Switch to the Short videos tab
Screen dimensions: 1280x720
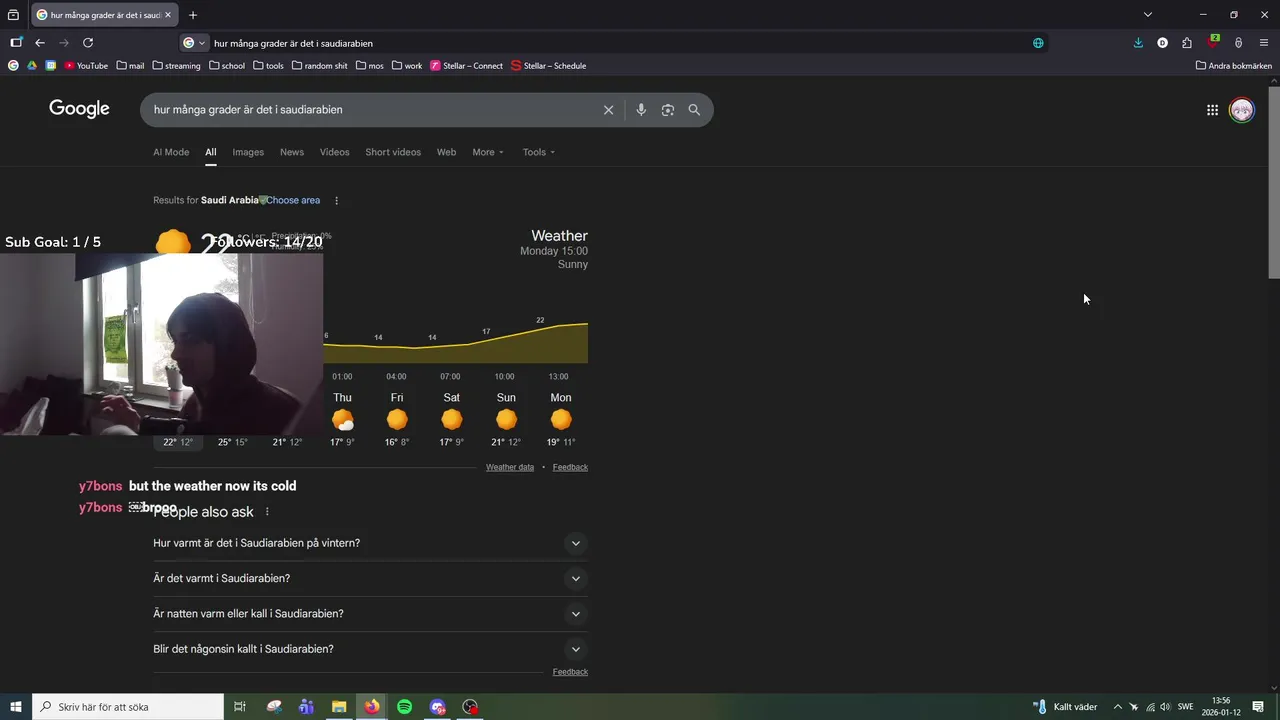[x=393, y=152]
